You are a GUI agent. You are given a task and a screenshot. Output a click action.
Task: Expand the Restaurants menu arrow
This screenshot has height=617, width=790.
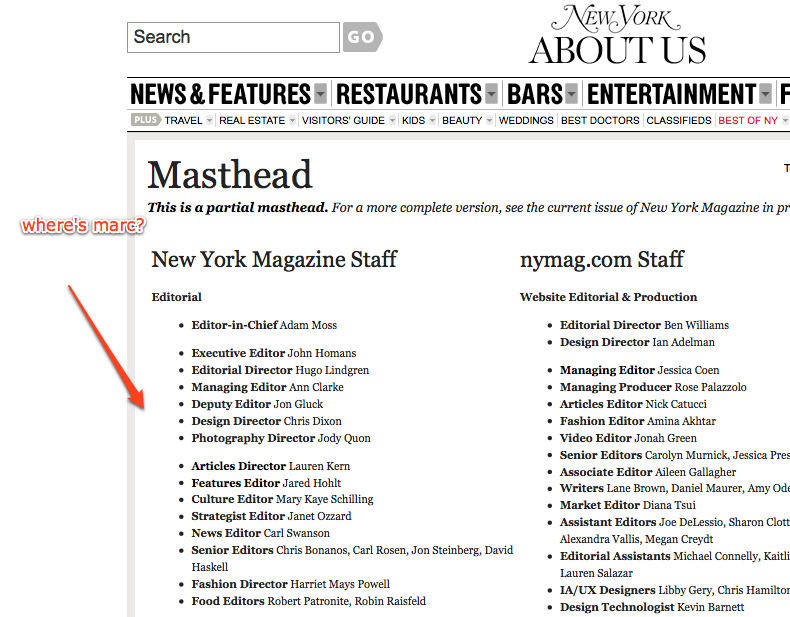pyautogui.click(x=491, y=95)
